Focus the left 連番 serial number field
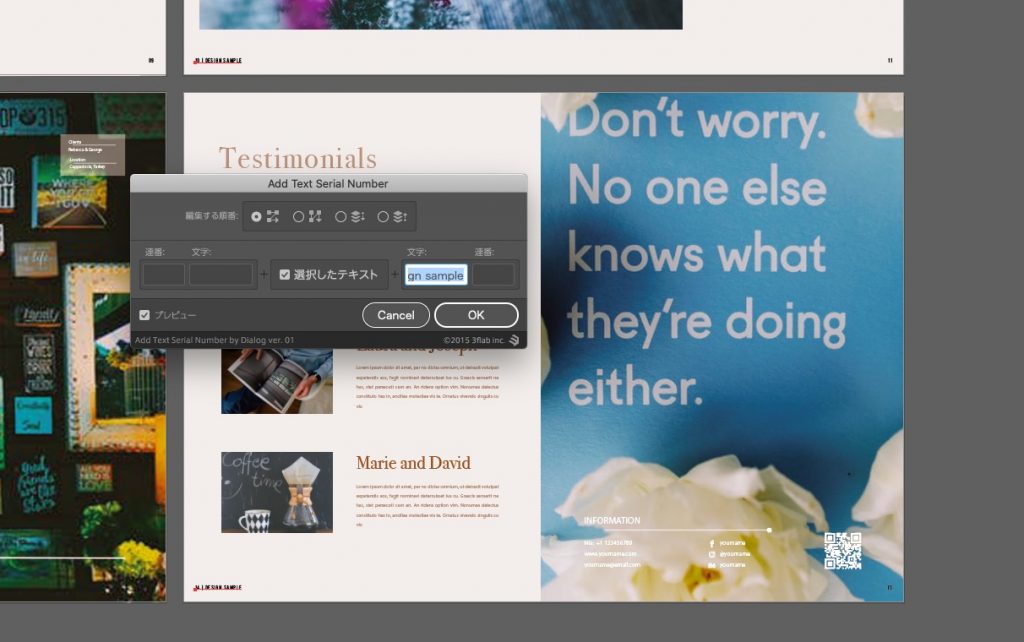The height and width of the screenshot is (642, 1024). pos(163,274)
